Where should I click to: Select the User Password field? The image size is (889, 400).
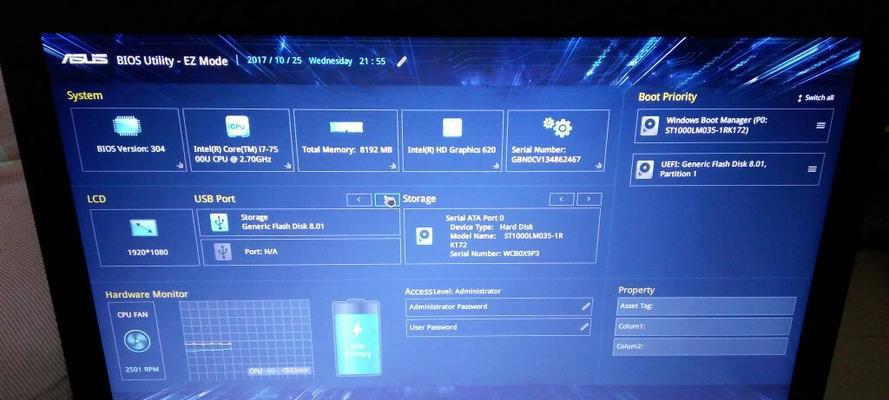[x=498, y=327]
